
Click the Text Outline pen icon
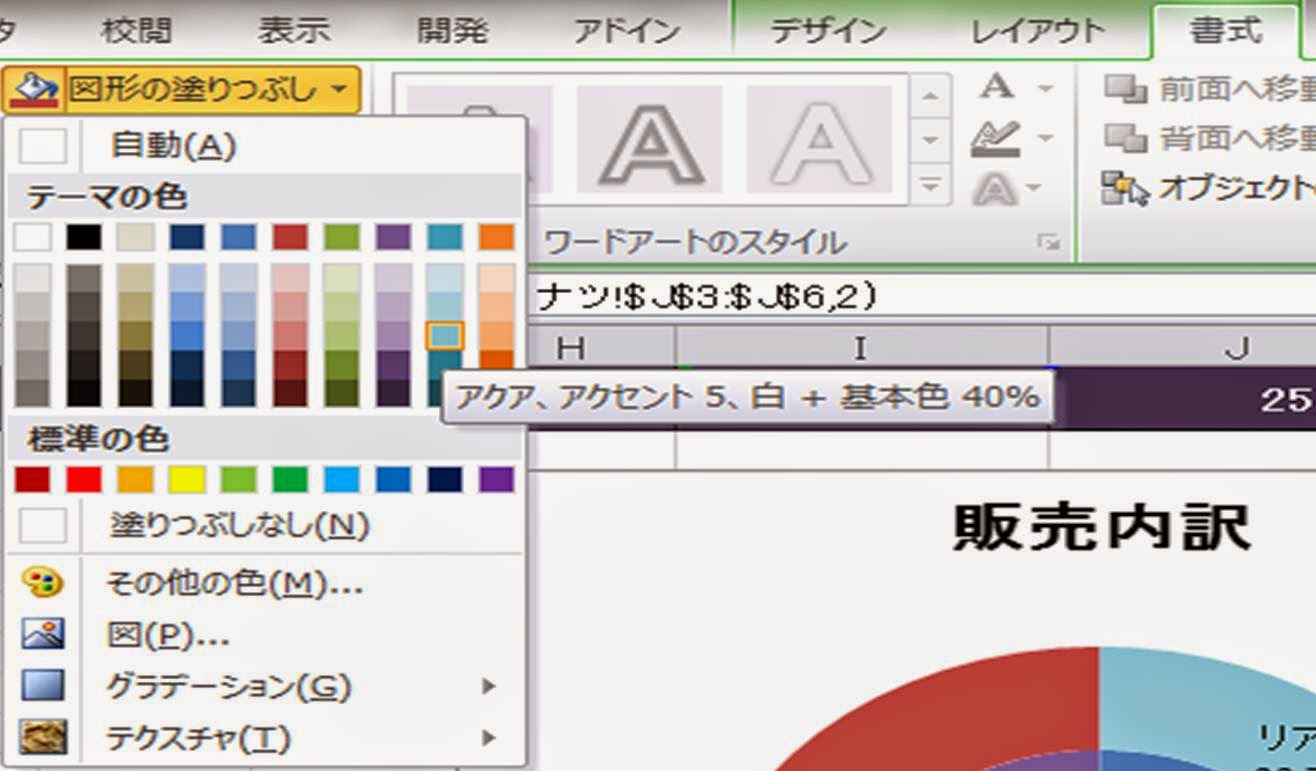[x=997, y=139]
